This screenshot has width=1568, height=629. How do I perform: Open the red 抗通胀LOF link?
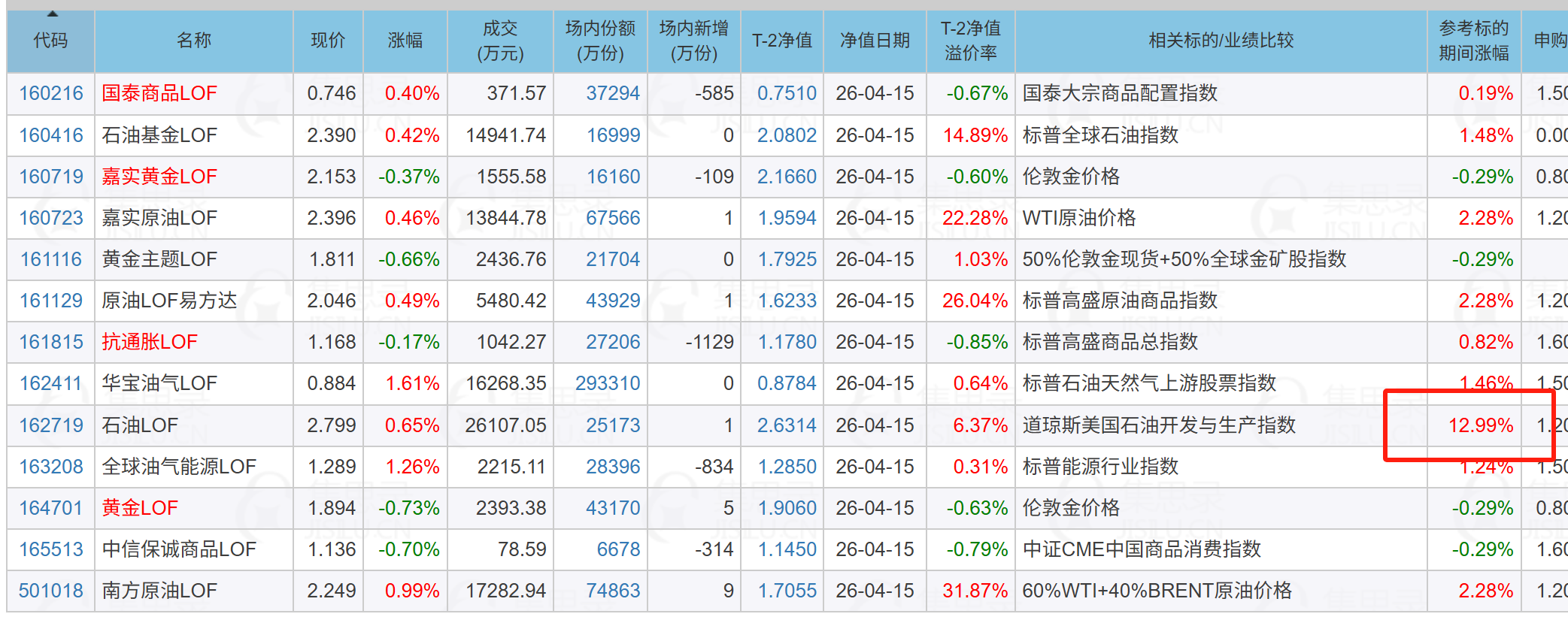click(x=150, y=342)
